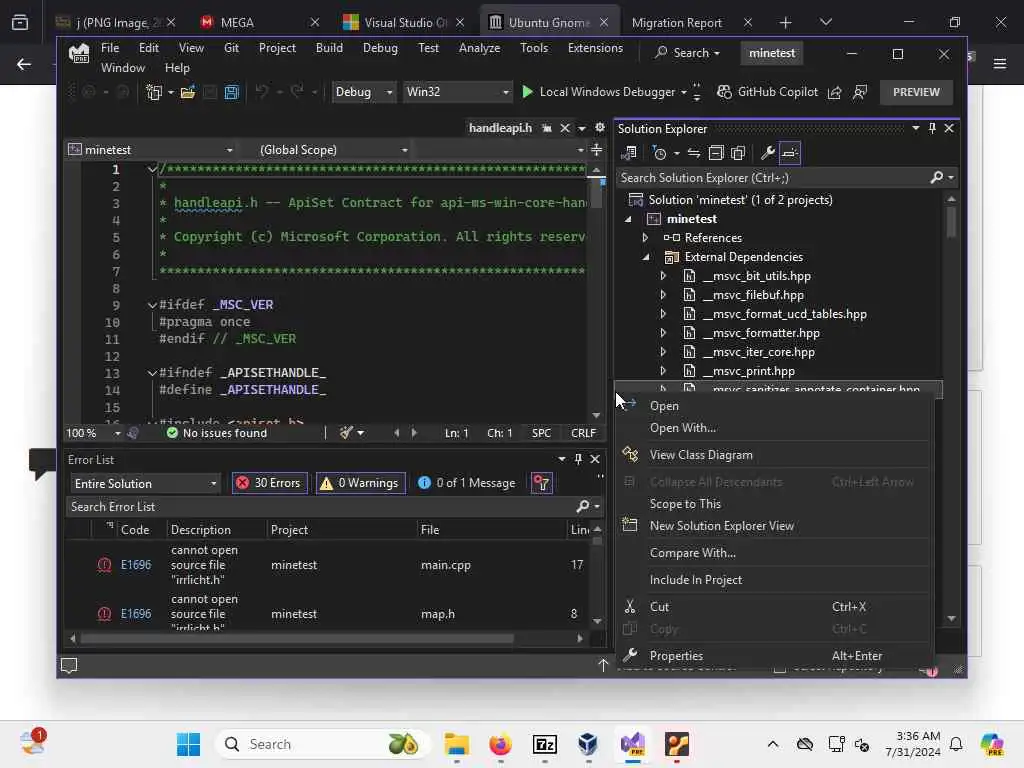
Task: Click the Save All toolbar icon
Action: click(232, 92)
